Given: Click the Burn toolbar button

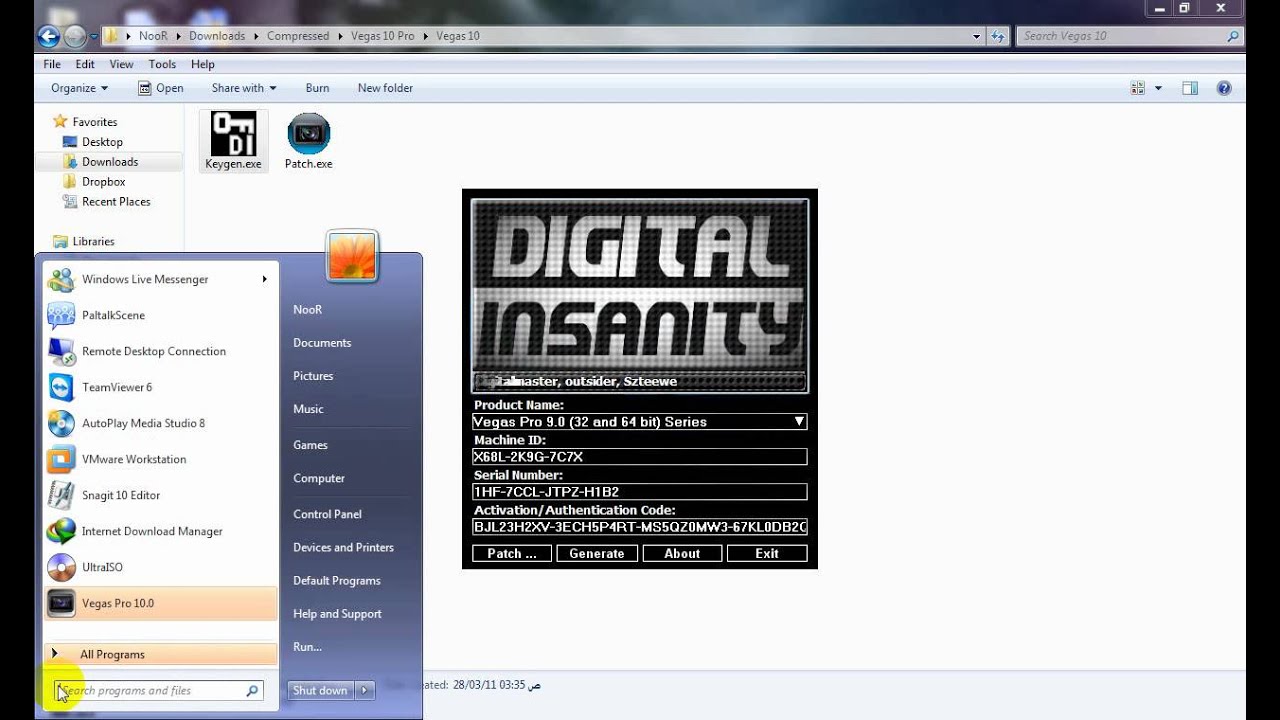Looking at the screenshot, I should [317, 88].
